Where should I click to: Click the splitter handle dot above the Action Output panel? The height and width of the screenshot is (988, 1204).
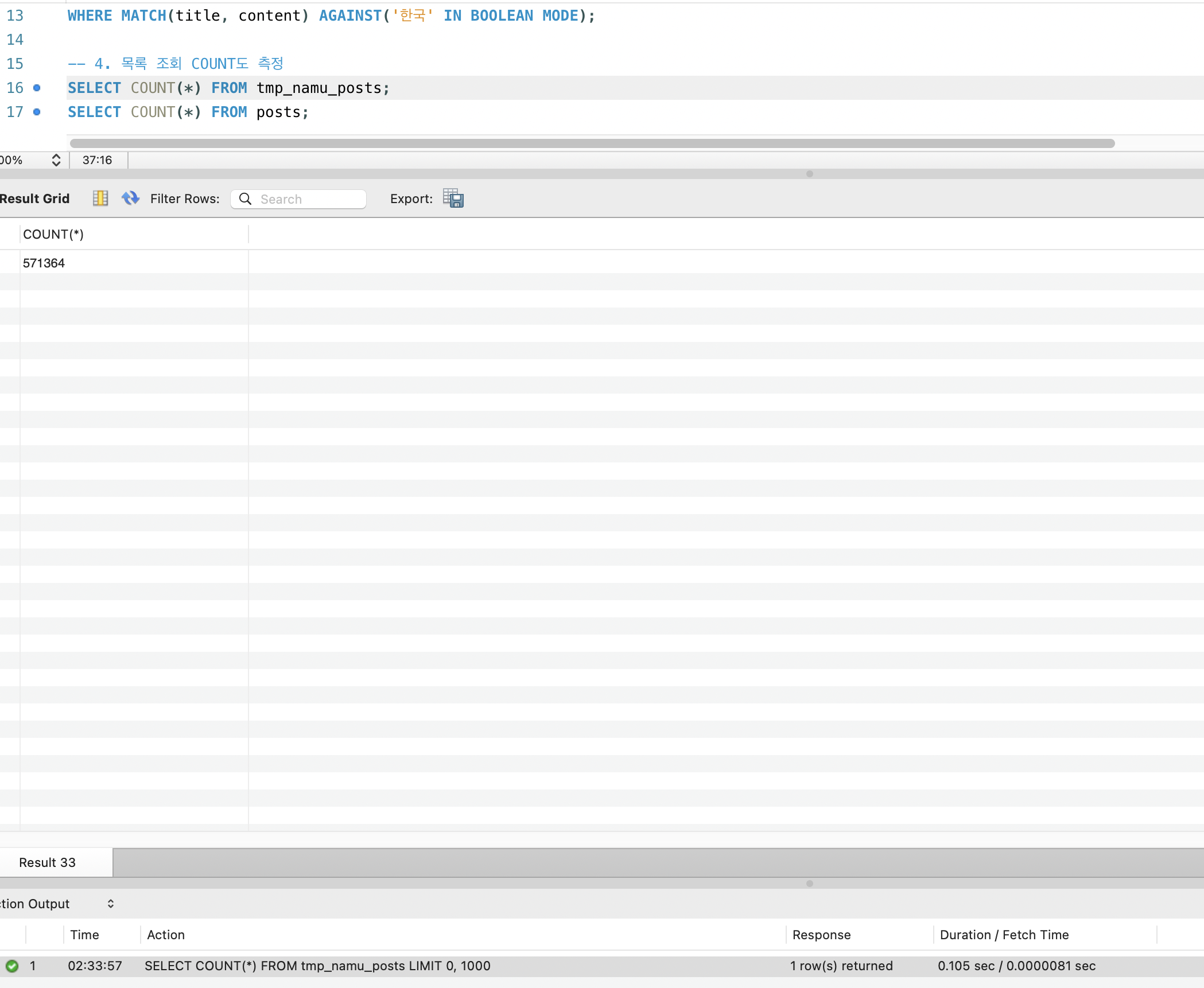click(x=809, y=884)
